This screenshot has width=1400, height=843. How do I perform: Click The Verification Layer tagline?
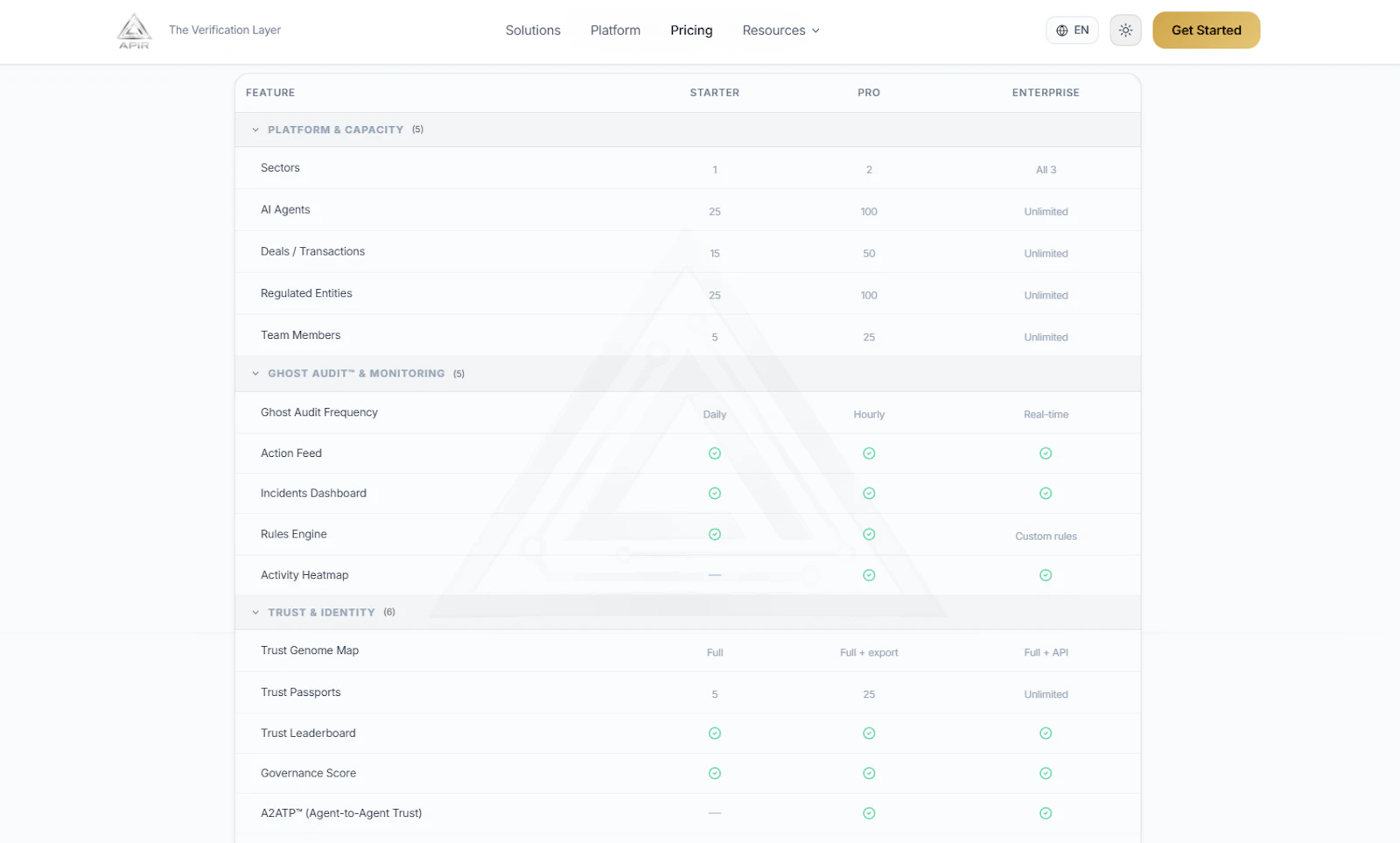pos(225,30)
